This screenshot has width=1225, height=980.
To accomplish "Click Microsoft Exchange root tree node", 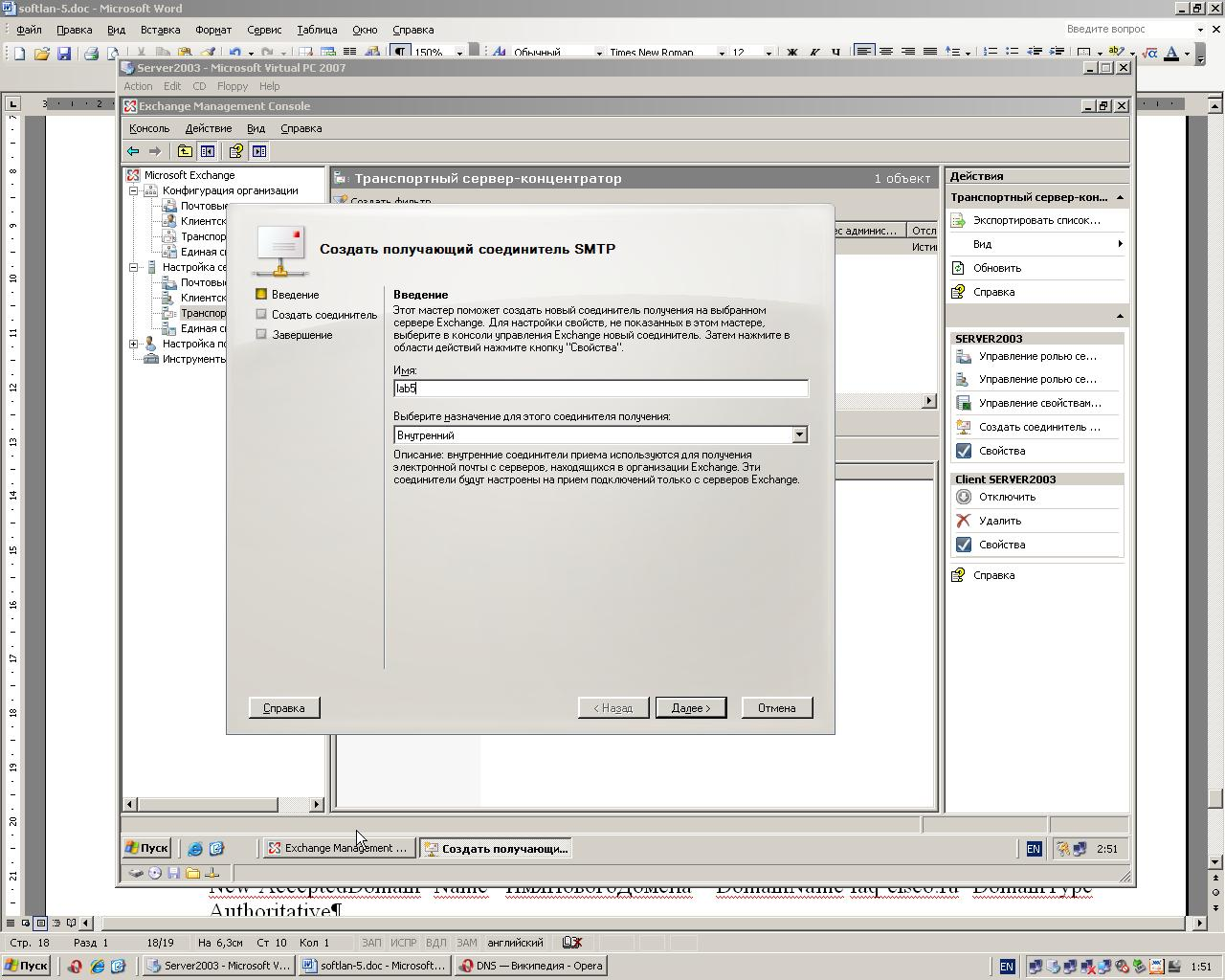I will pos(189,175).
